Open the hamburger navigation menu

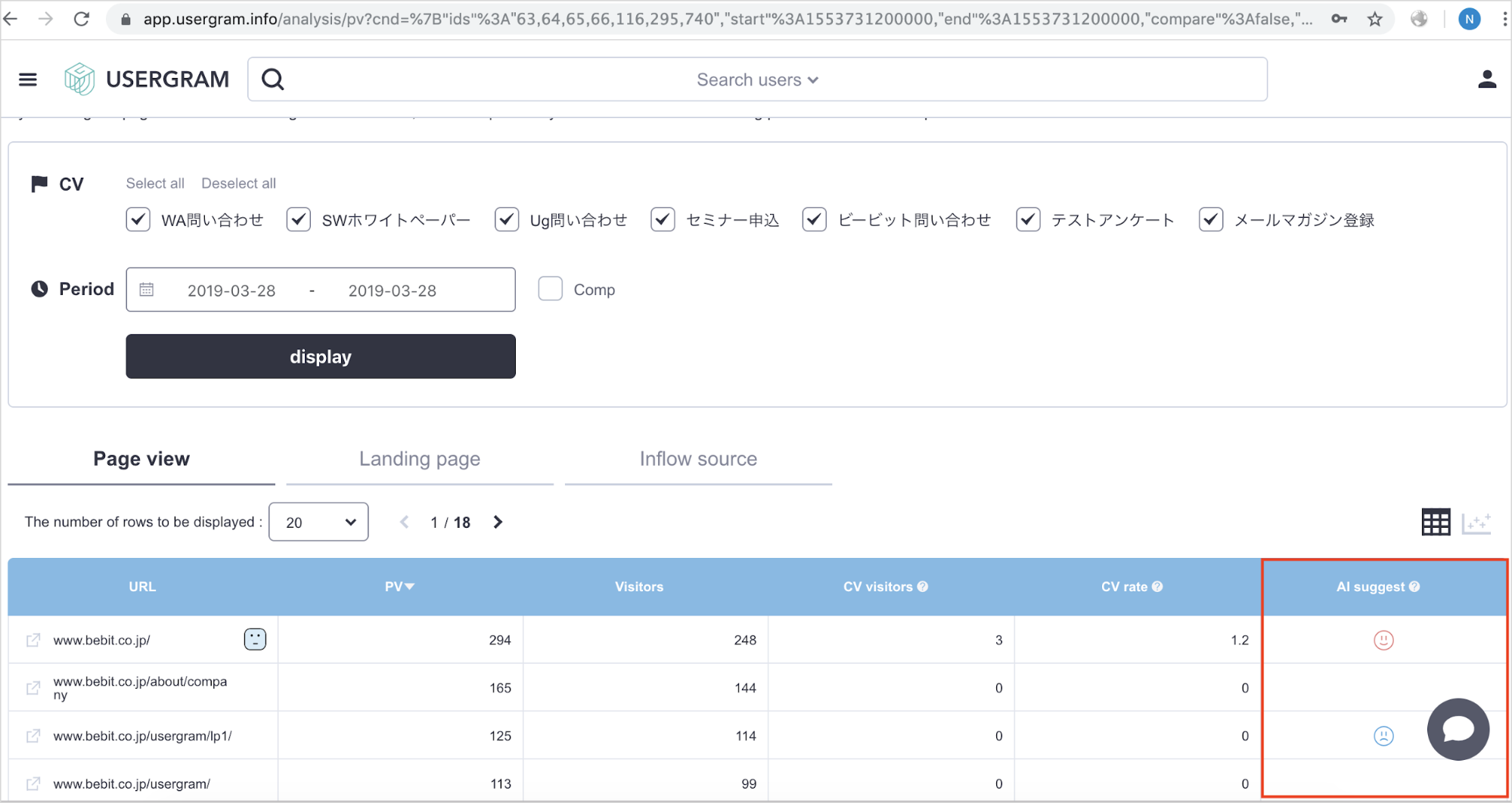28,79
